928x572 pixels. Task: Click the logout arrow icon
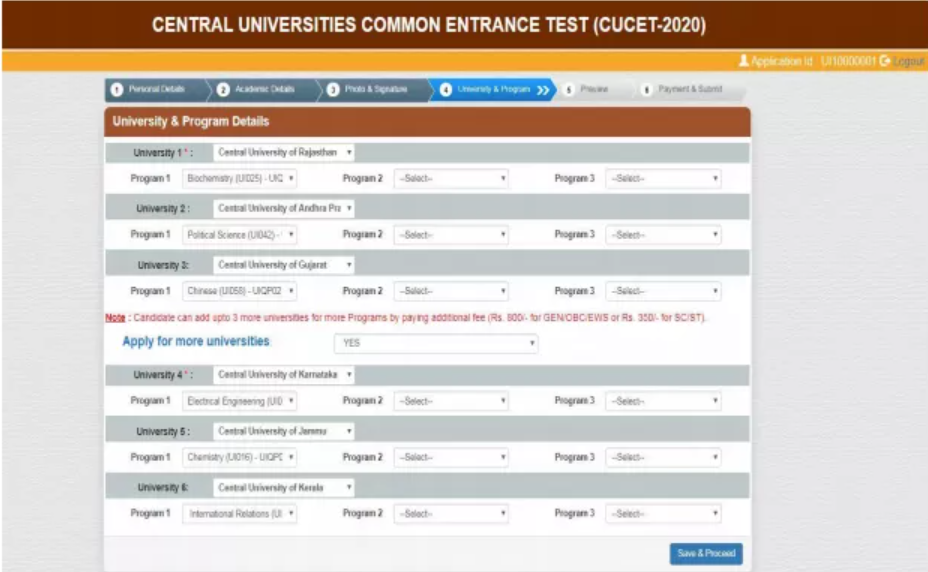tap(885, 60)
